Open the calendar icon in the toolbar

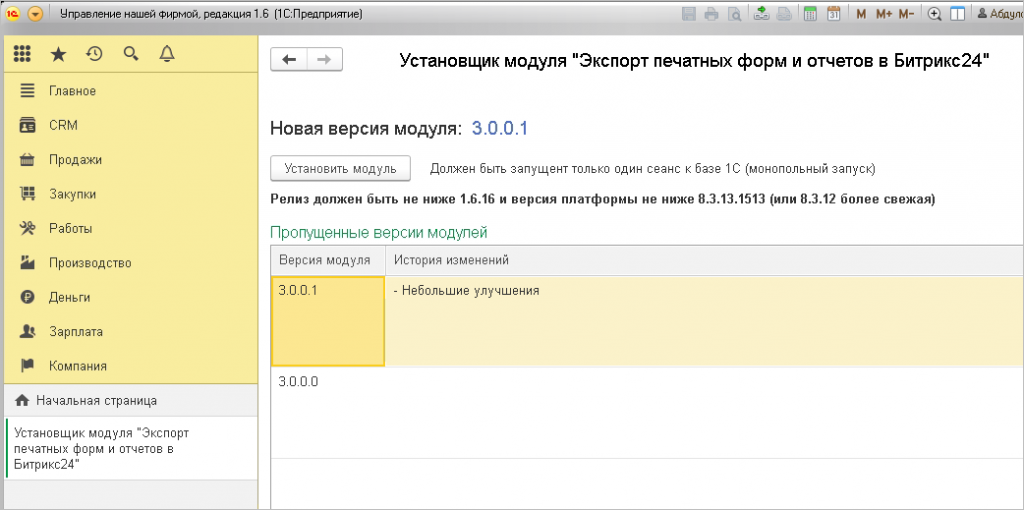832,14
